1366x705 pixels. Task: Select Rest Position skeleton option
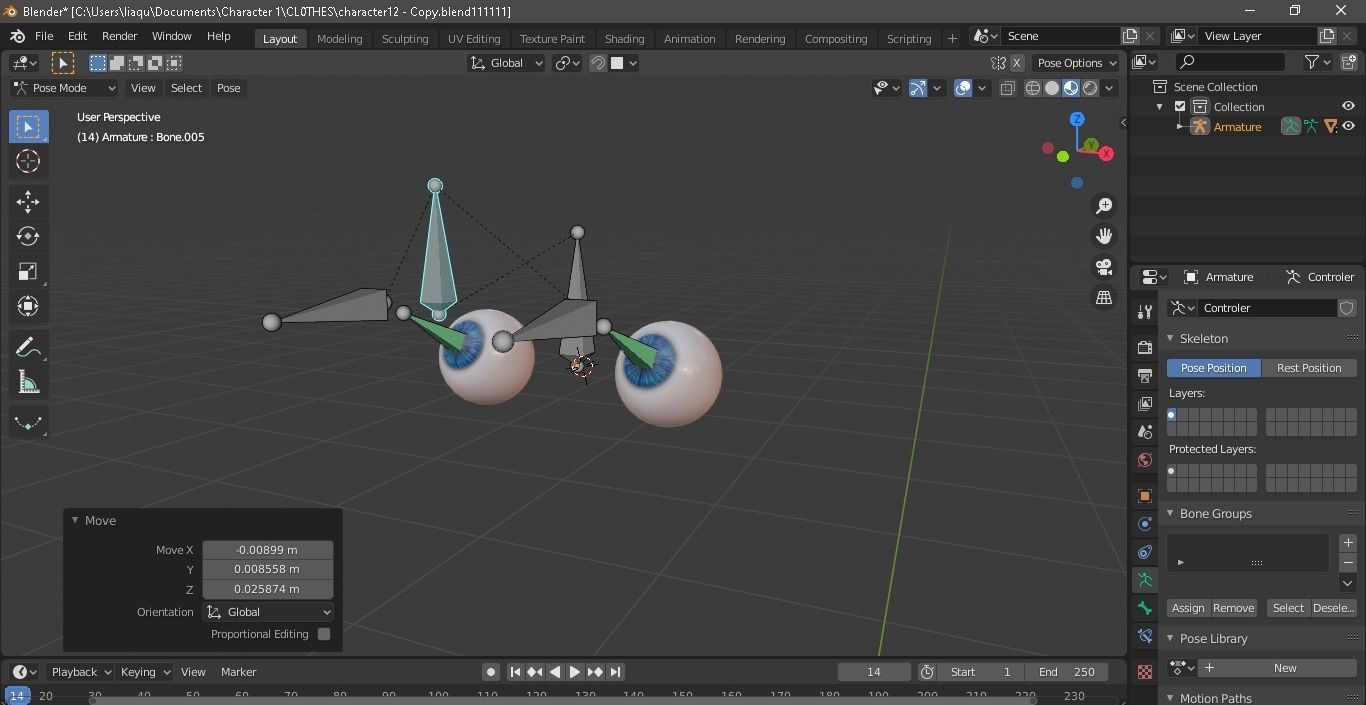tap(1309, 368)
